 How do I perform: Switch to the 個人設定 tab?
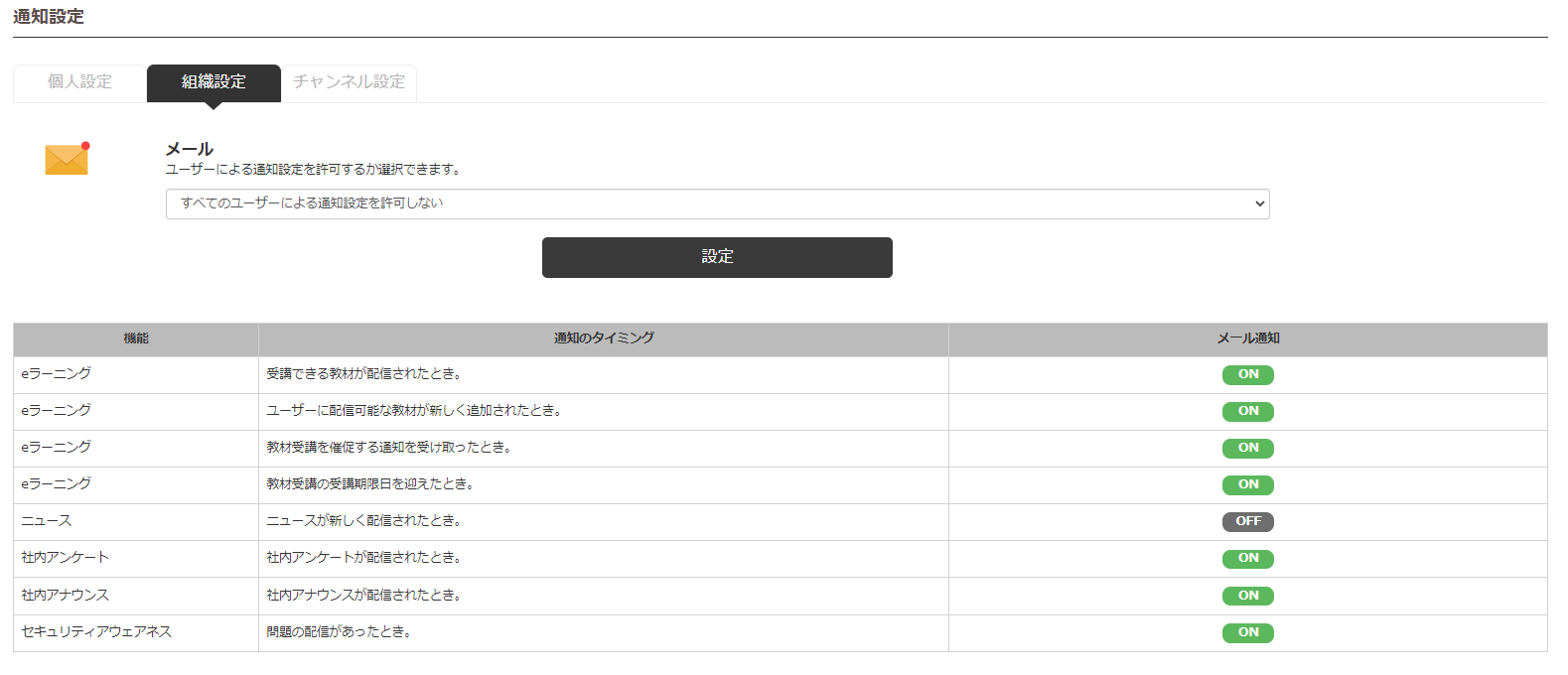(79, 82)
